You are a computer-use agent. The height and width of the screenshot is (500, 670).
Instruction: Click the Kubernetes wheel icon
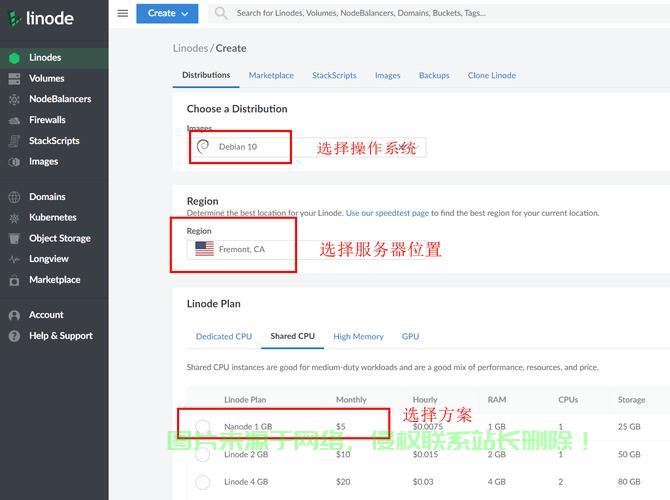(14, 218)
